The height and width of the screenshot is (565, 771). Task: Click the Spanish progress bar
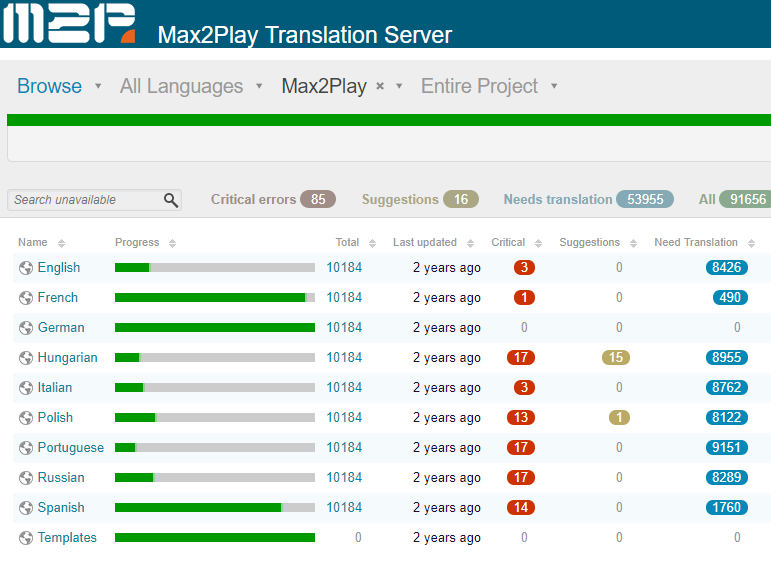pos(215,507)
